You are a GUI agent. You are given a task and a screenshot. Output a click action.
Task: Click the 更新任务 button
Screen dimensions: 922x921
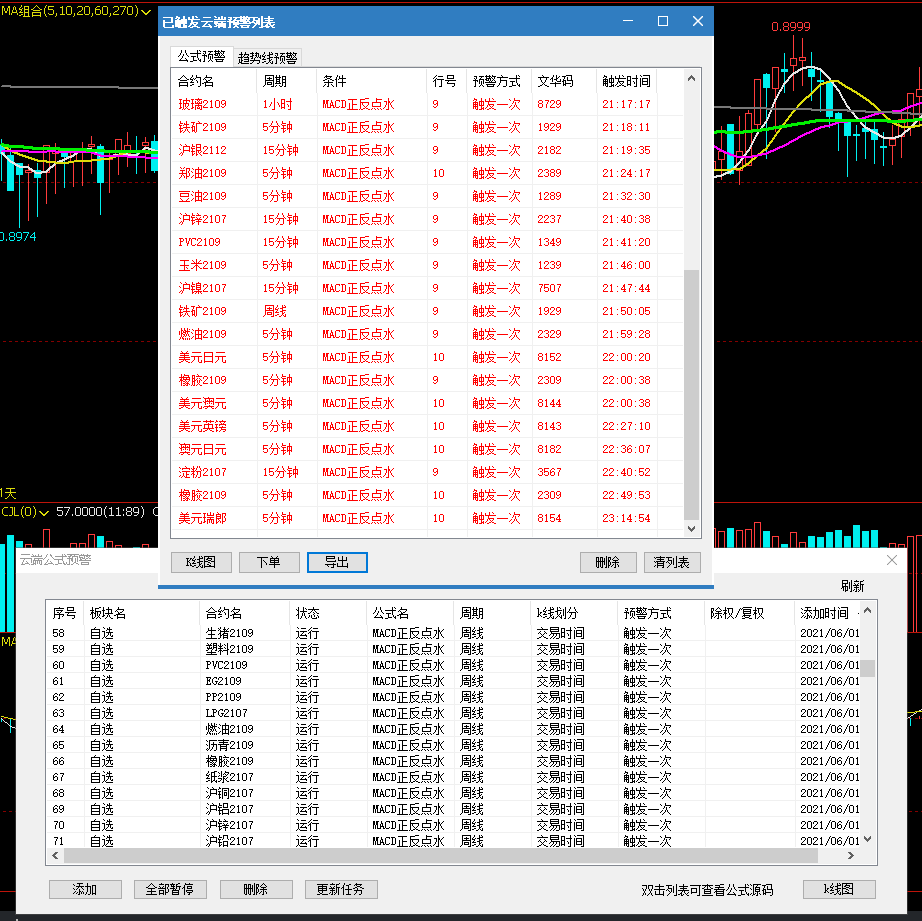point(341,889)
